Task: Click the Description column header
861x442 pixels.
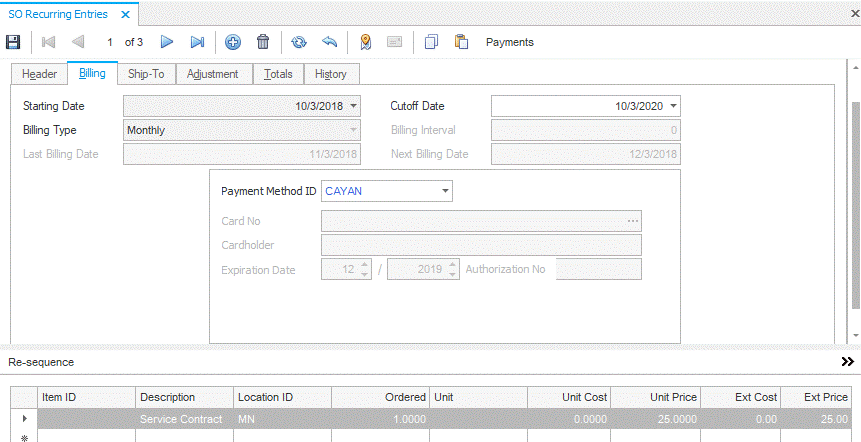Action: click(x=184, y=397)
